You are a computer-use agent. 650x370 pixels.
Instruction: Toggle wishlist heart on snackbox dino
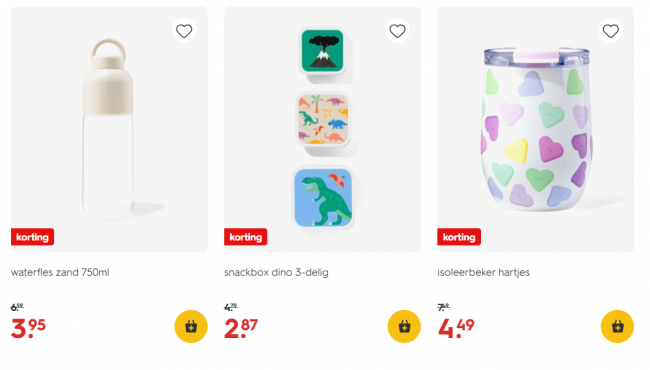pos(397,31)
